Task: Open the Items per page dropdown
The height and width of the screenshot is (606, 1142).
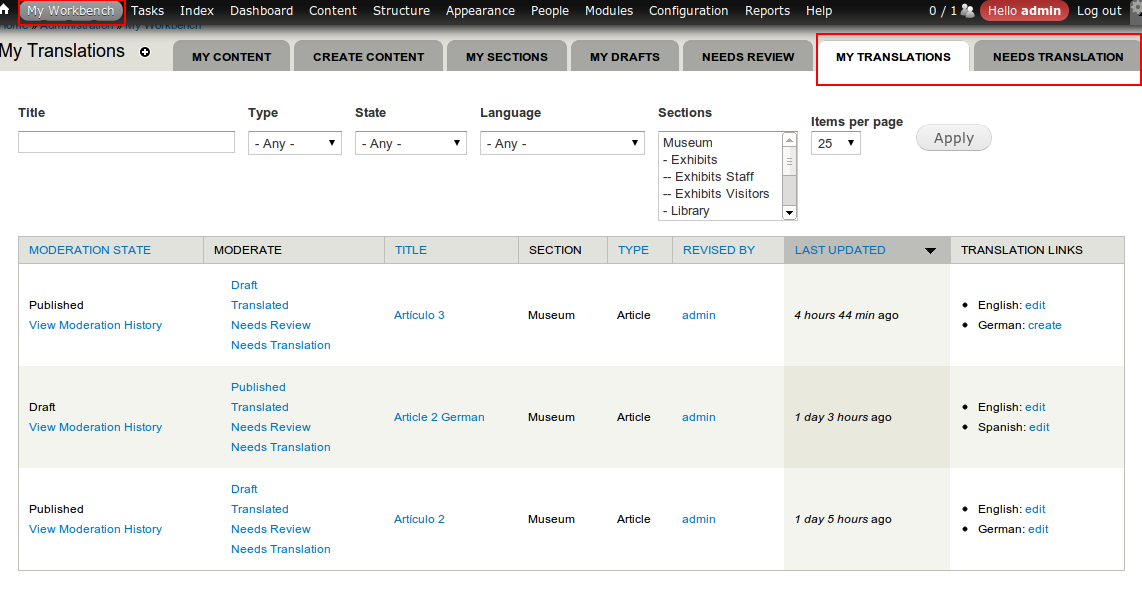Action: 835,143
